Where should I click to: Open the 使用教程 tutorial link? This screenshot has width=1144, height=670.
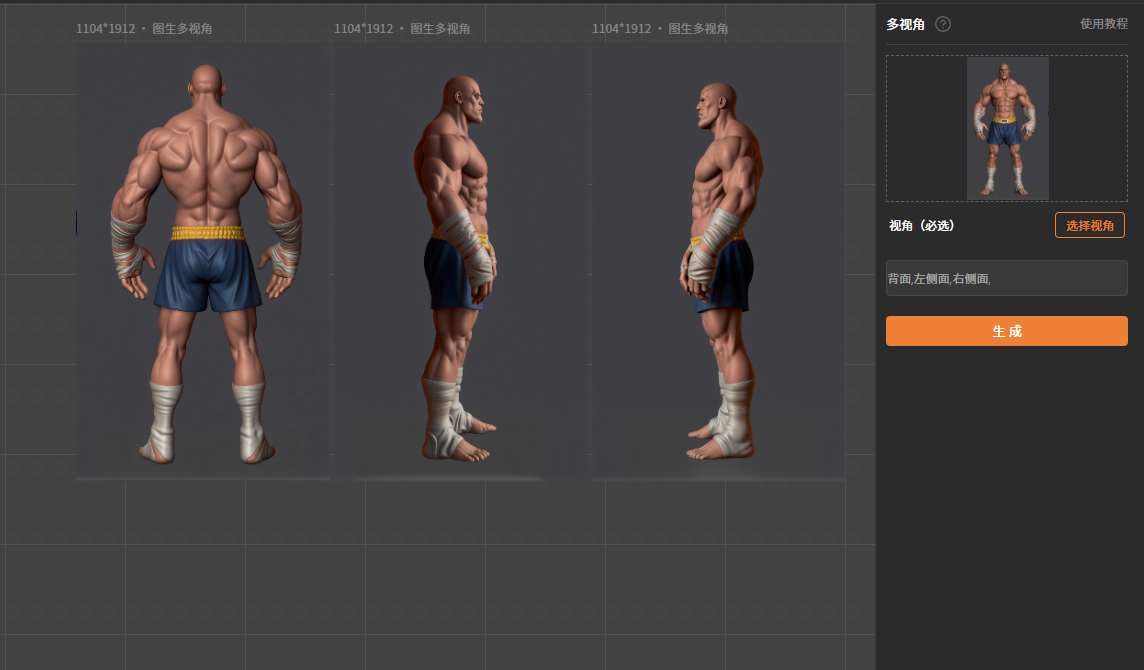point(1103,24)
